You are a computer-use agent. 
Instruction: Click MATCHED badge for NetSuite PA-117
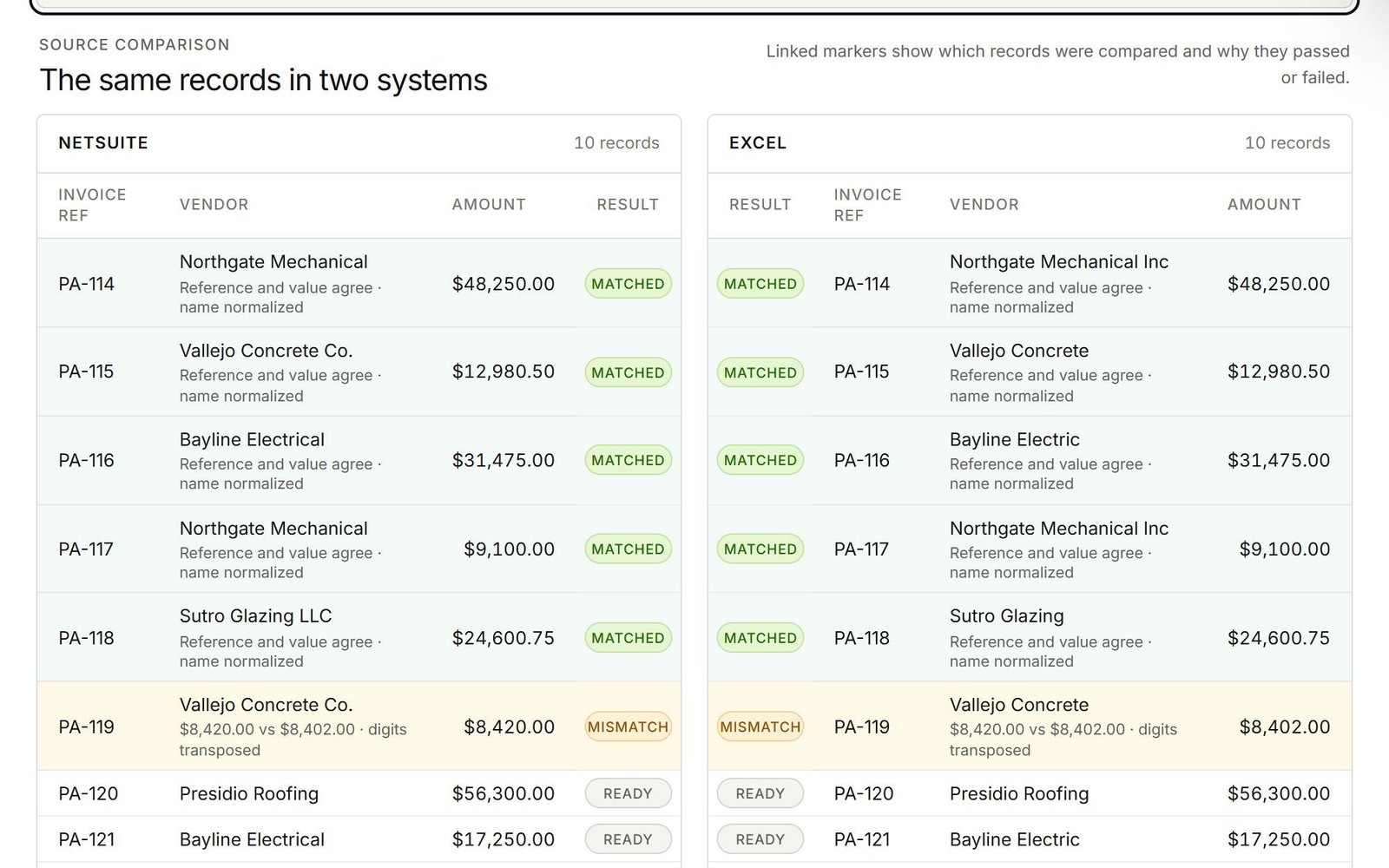628,549
